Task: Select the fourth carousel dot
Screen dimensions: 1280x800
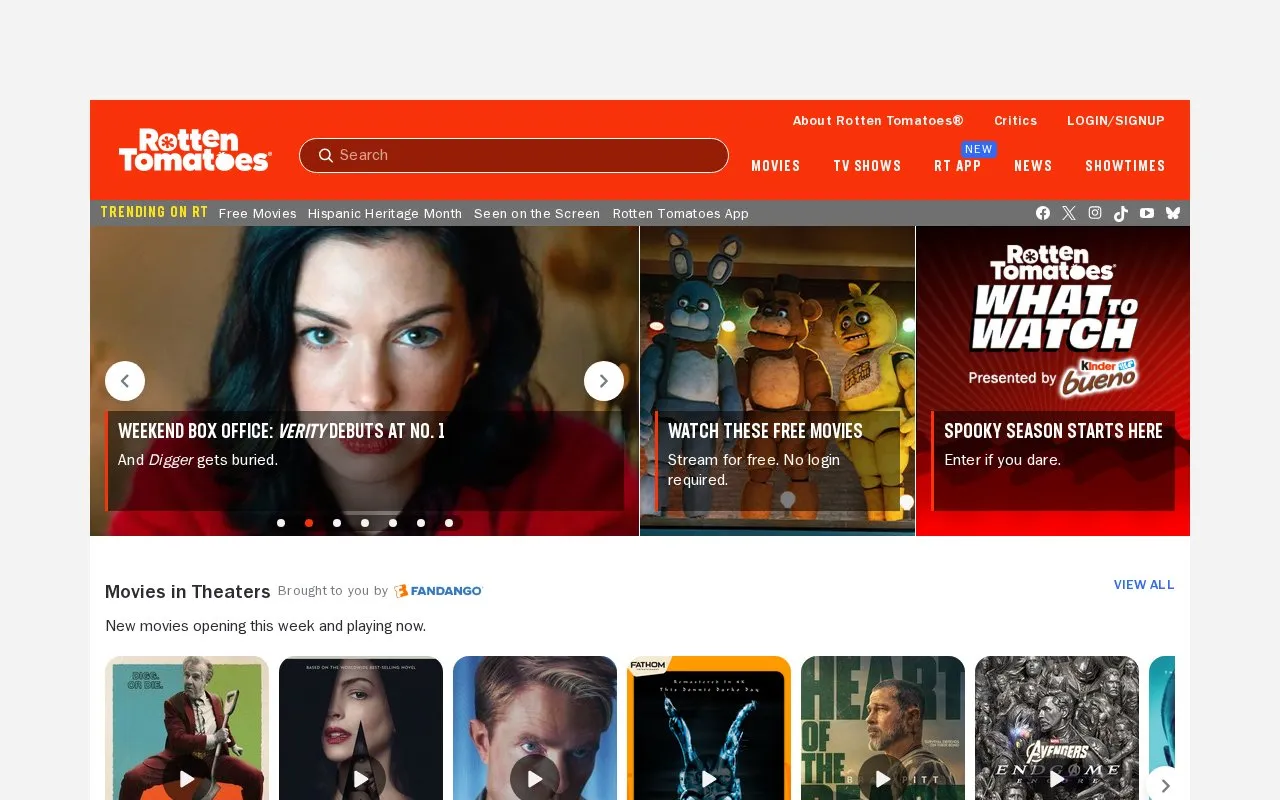Action: [365, 523]
